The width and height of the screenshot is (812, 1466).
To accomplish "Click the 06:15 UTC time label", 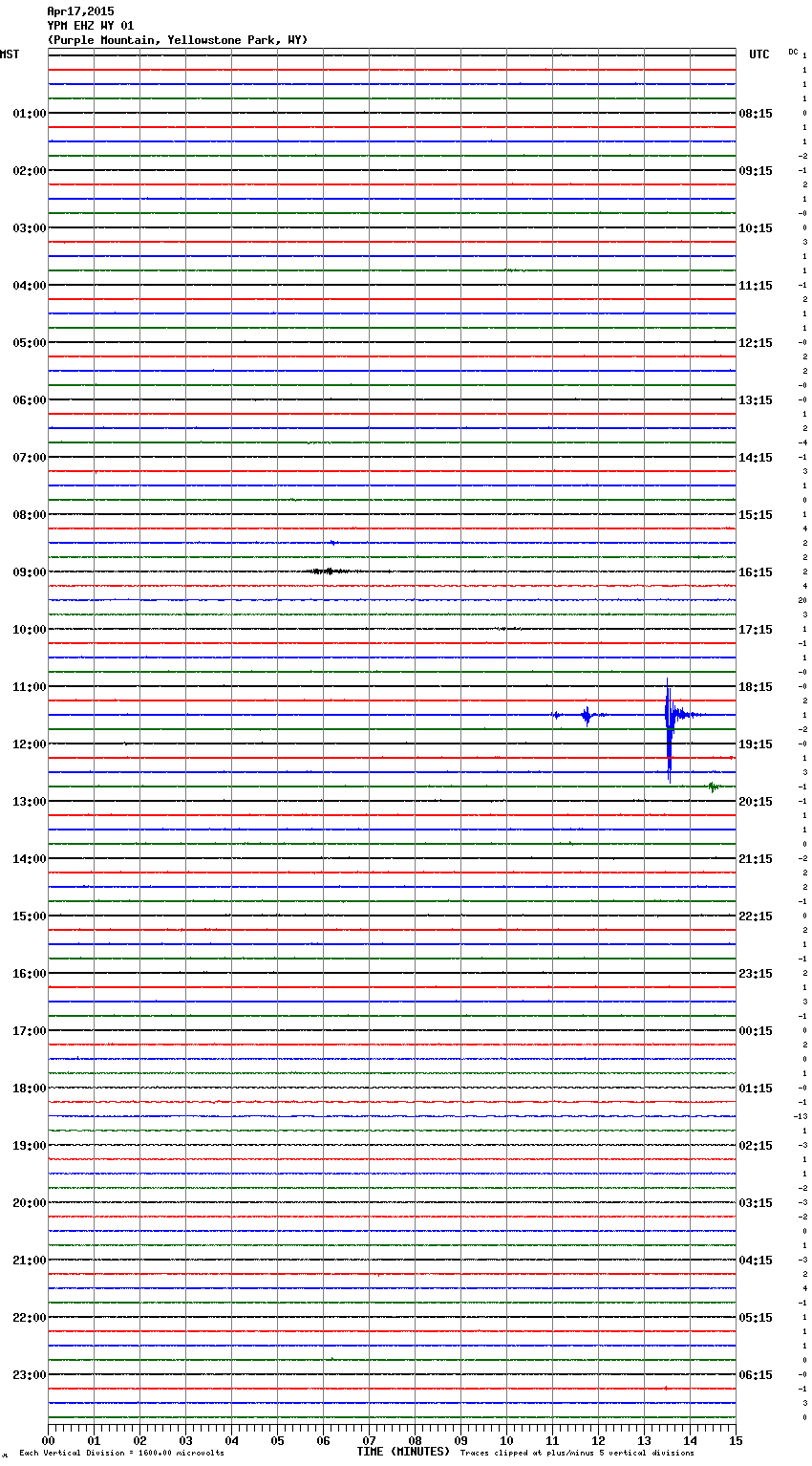I will tap(756, 1375).
